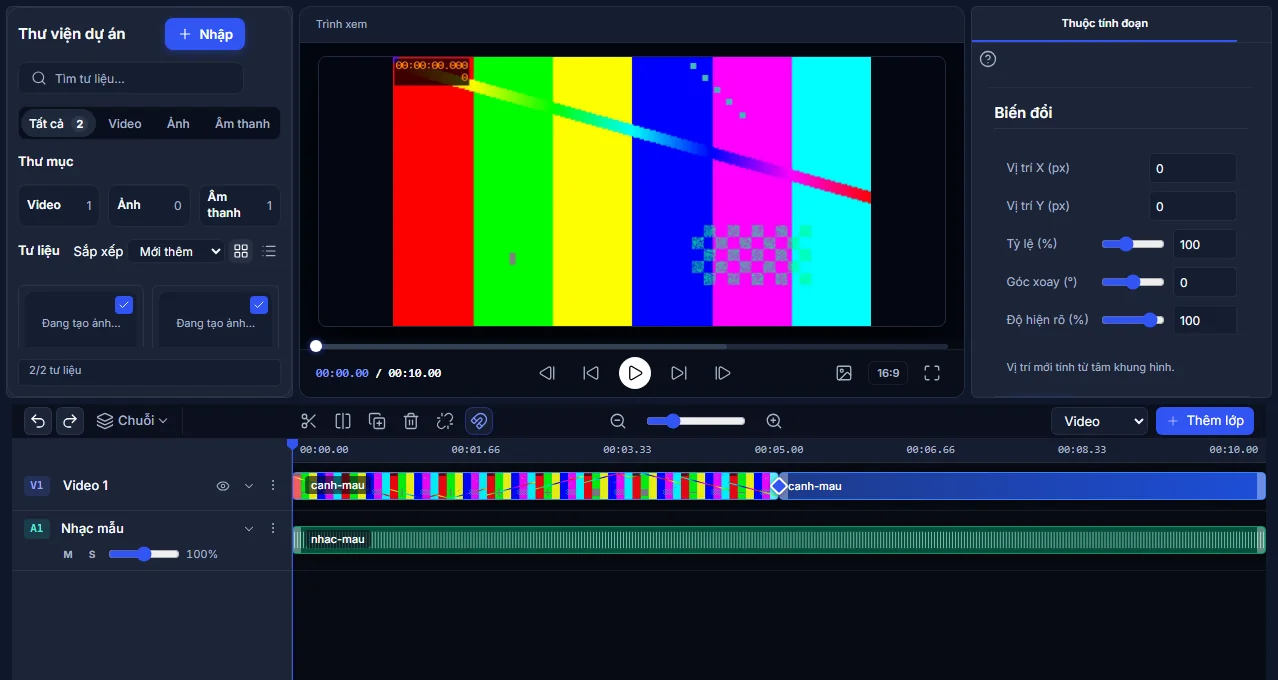Screen dimensions: 1278x680
Task: Open the Mới thêm sort dropdown
Action: [180, 251]
